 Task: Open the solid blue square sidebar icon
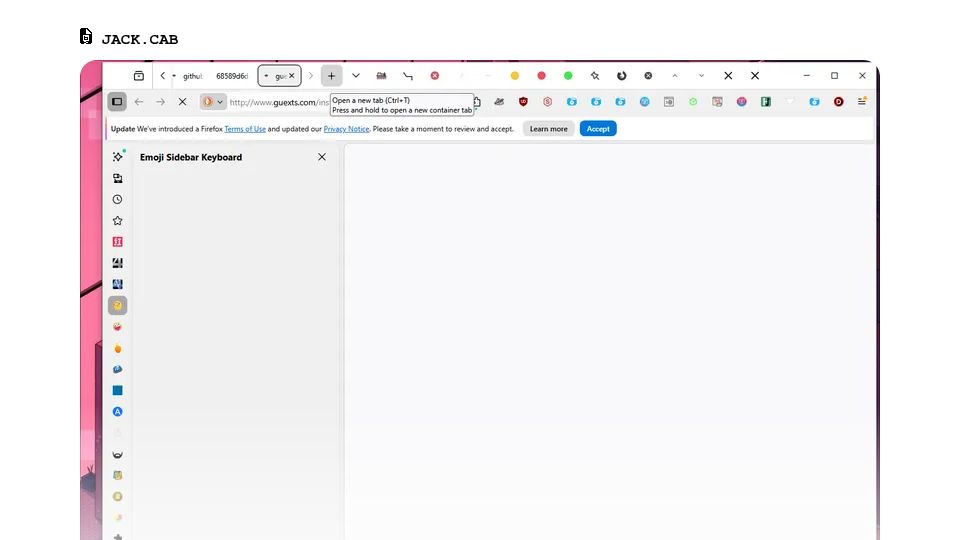coord(118,391)
